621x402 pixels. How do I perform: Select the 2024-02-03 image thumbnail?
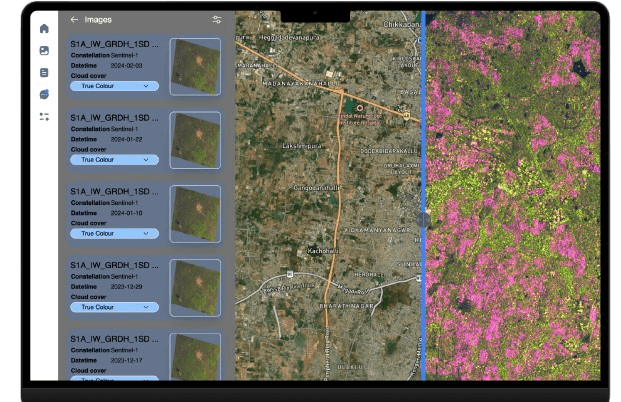(x=195, y=66)
